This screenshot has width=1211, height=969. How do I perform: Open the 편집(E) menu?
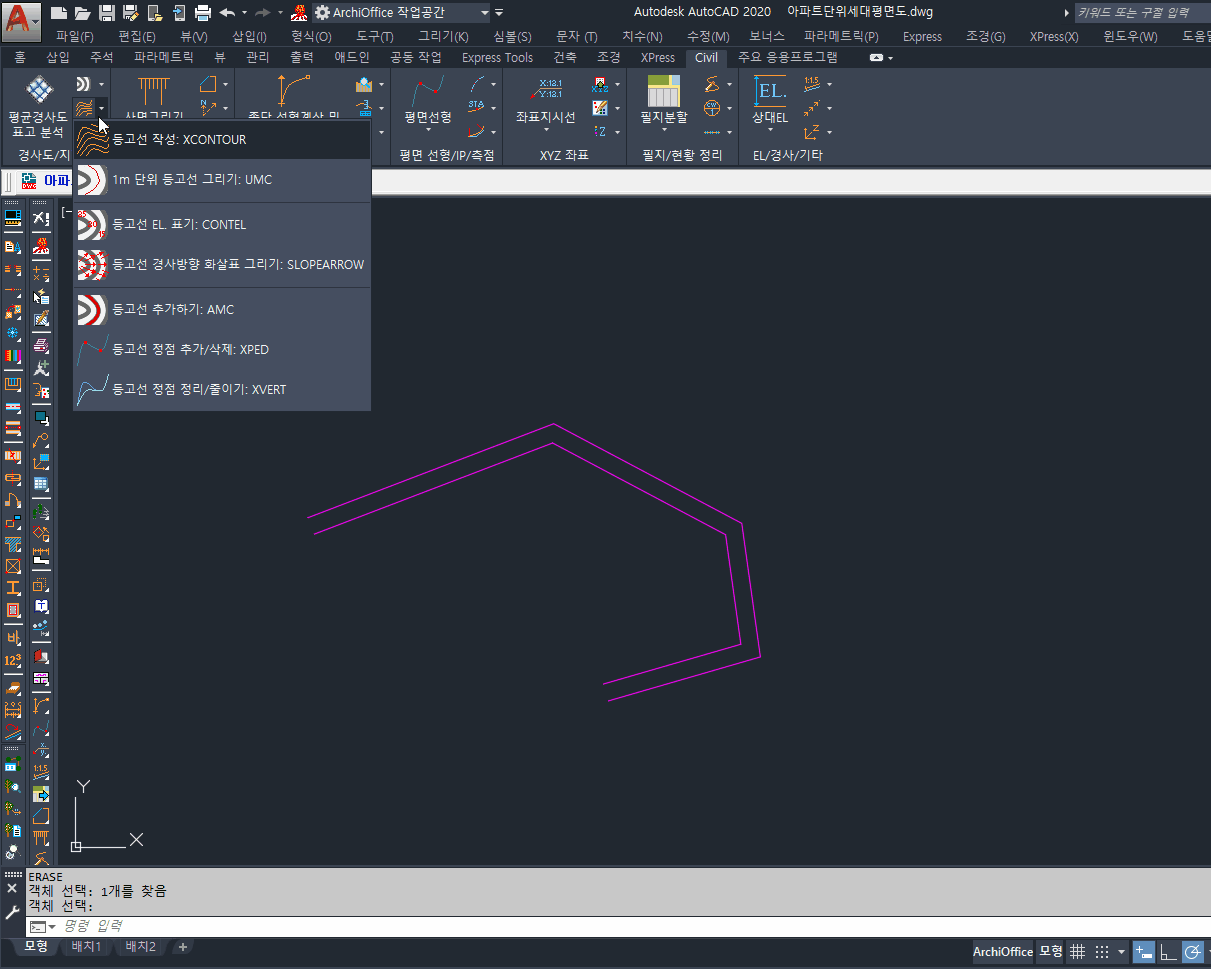137,36
